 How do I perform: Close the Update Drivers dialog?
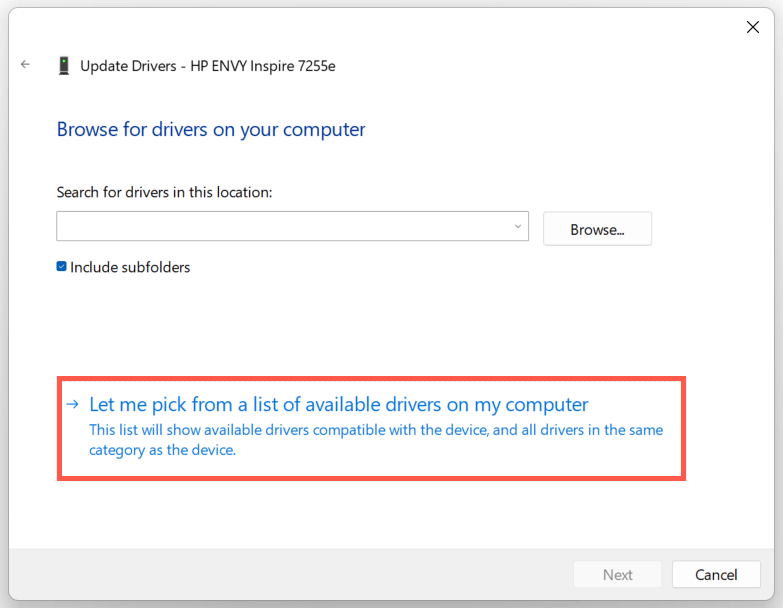(x=753, y=27)
